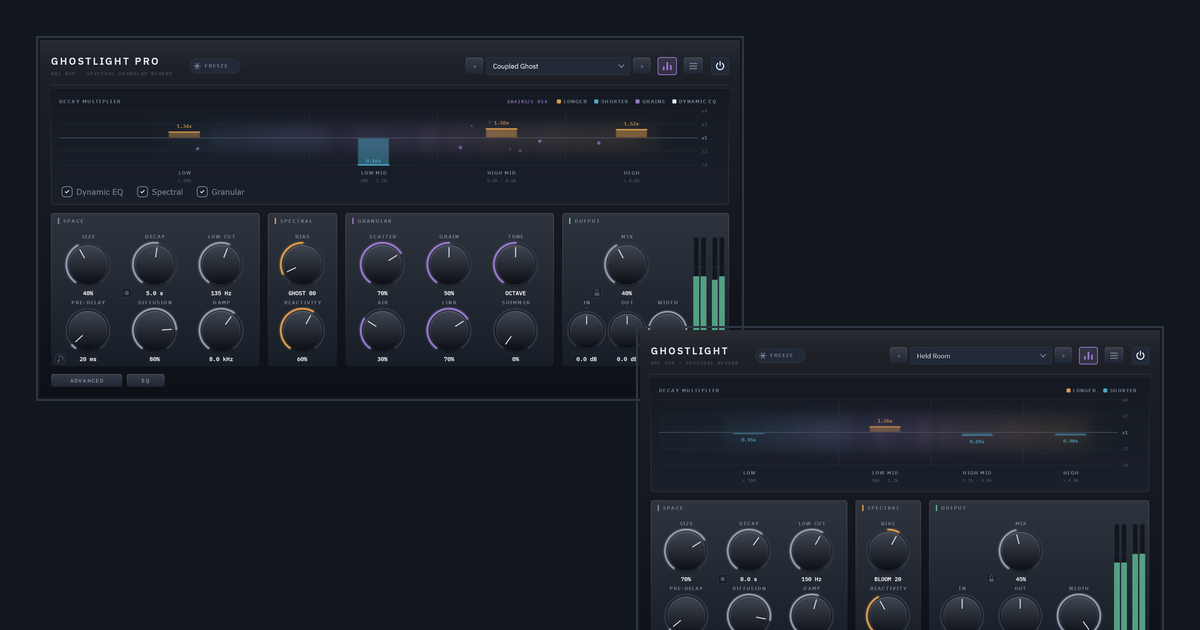
Task: Click output level meter in Ghostlight Pro
Action: pyautogui.click(x=708, y=284)
